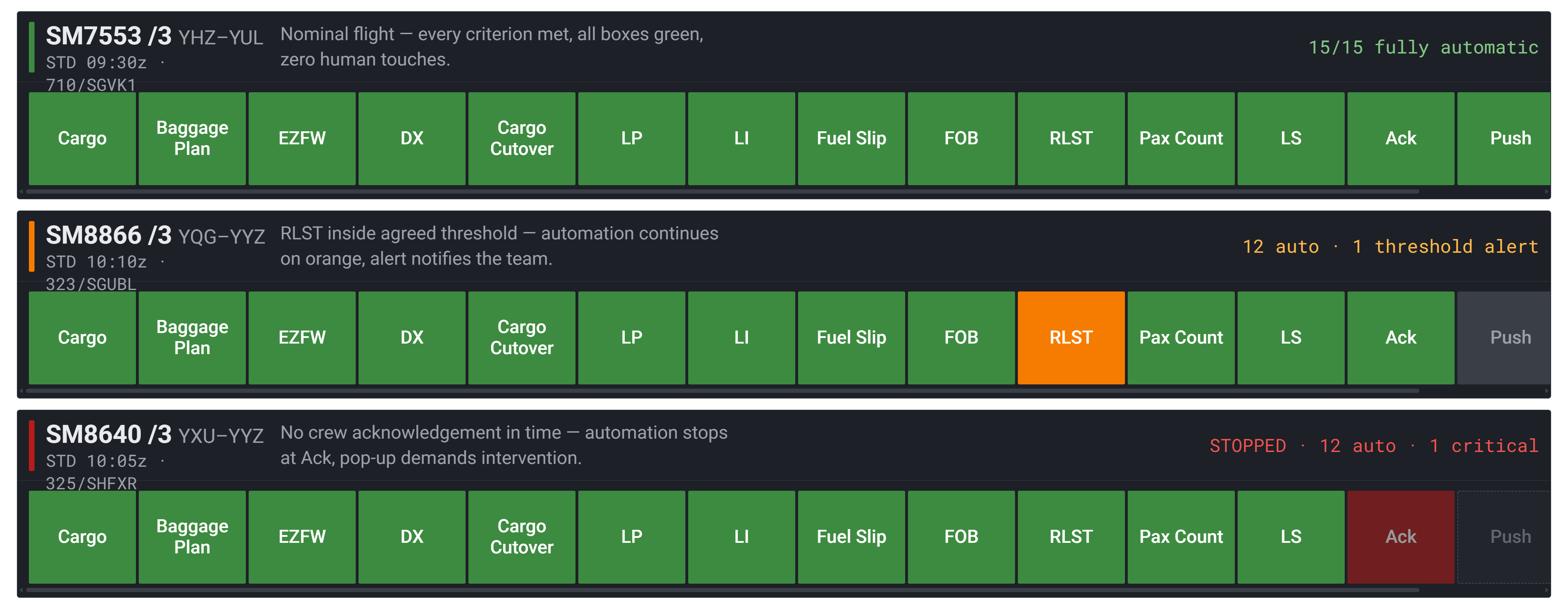The width and height of the screenshot is (1568, 609).
Task: Click the red STOPPED status summary
Action: coord(1247,446)
